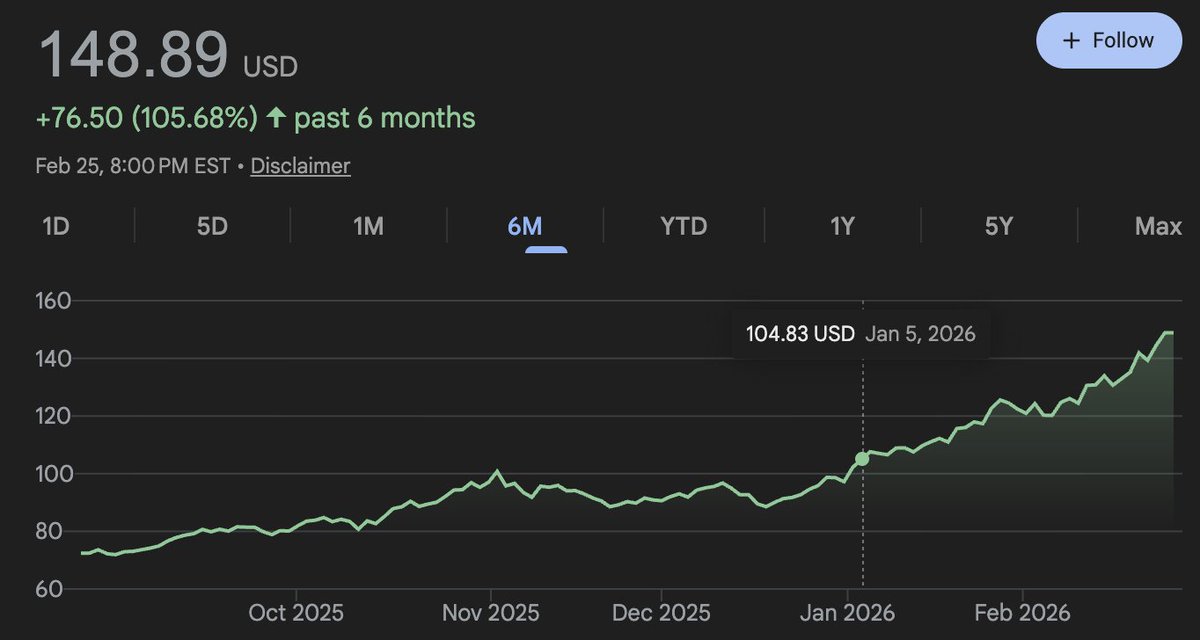
Task: Click the Nov 2025 axis label
Action: click(x=490, y=612)
